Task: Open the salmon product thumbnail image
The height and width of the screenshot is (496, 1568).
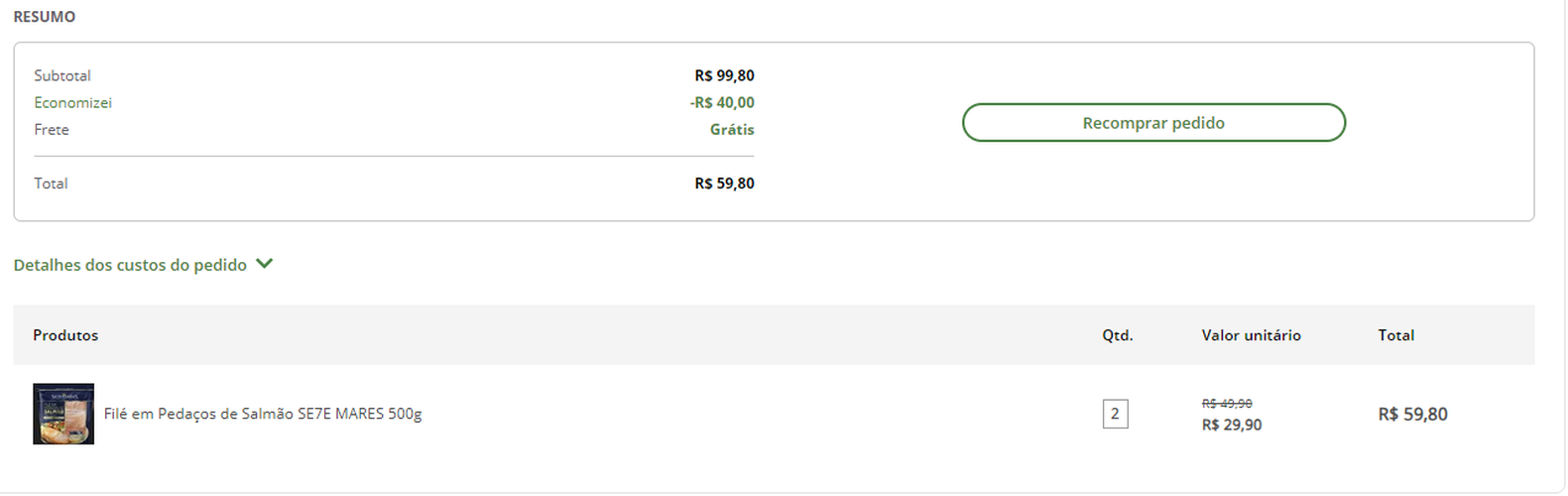Action: [63, 414]
